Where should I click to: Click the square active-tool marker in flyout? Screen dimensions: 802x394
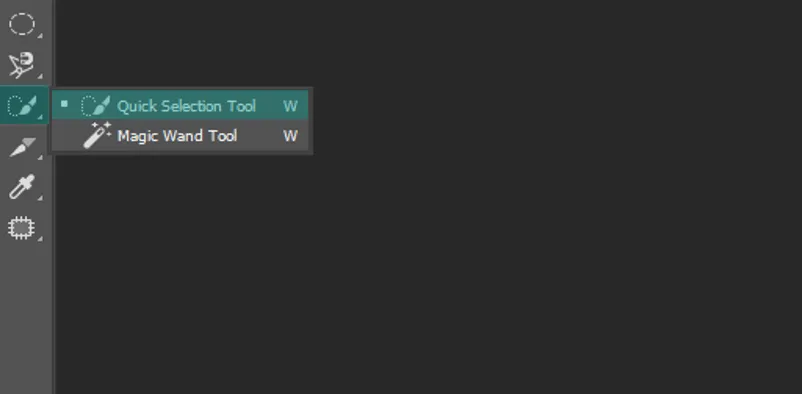[x=64, y=104]
